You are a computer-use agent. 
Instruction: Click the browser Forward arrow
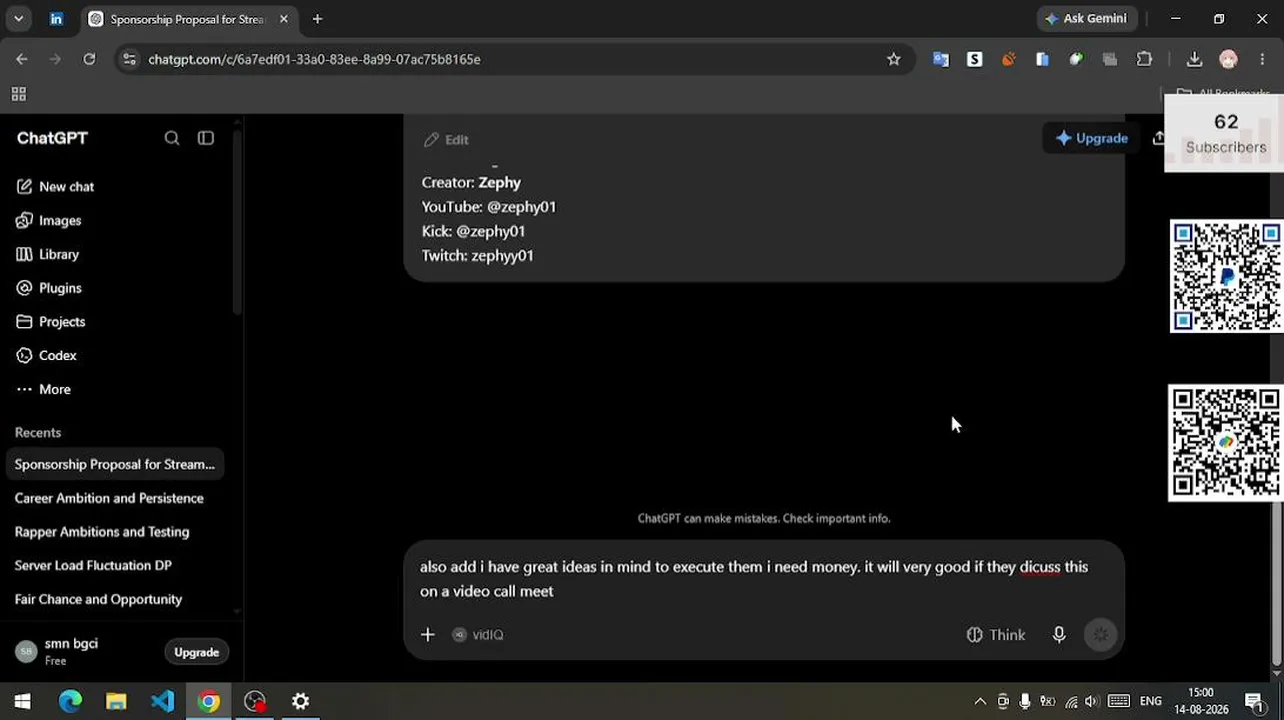[55, 60]
